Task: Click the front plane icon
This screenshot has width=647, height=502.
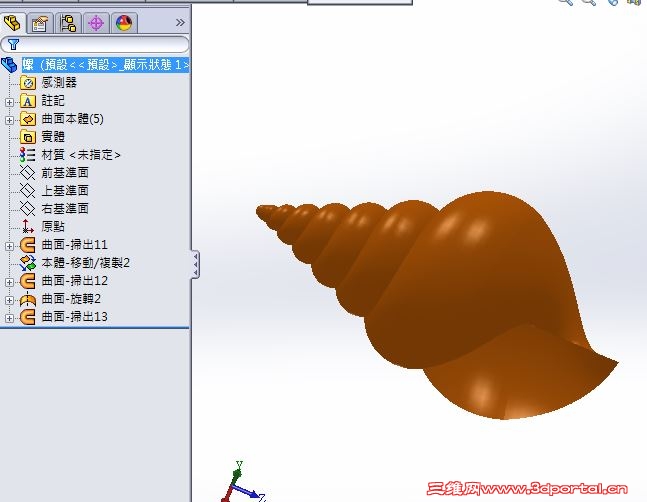Action: coord(28,173)
